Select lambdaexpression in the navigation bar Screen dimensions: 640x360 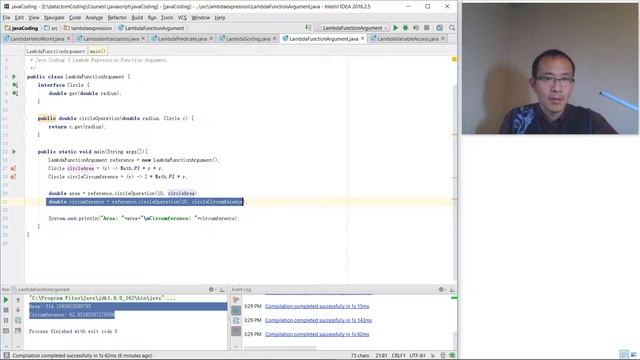[88, 28]
